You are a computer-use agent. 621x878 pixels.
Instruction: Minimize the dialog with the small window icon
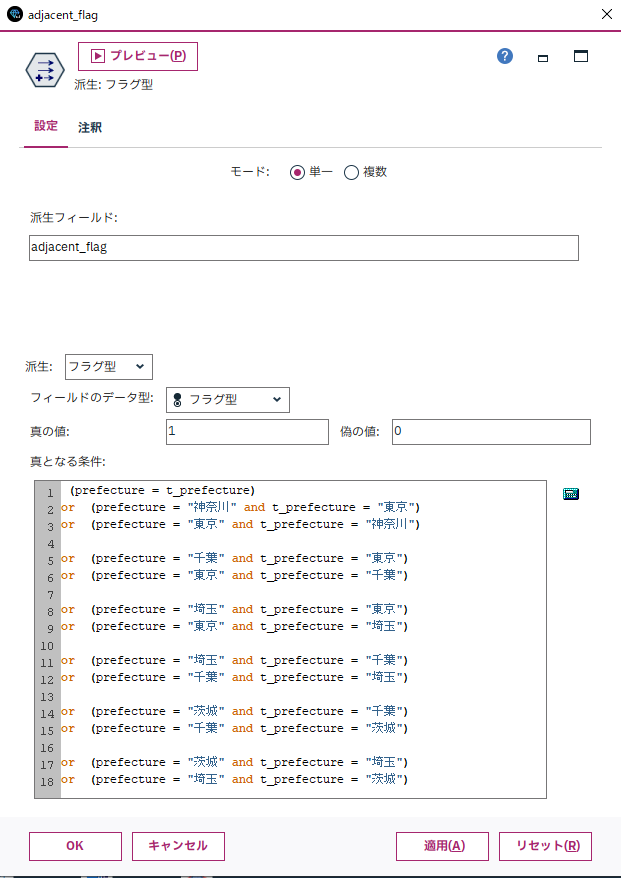pos(543,58)
